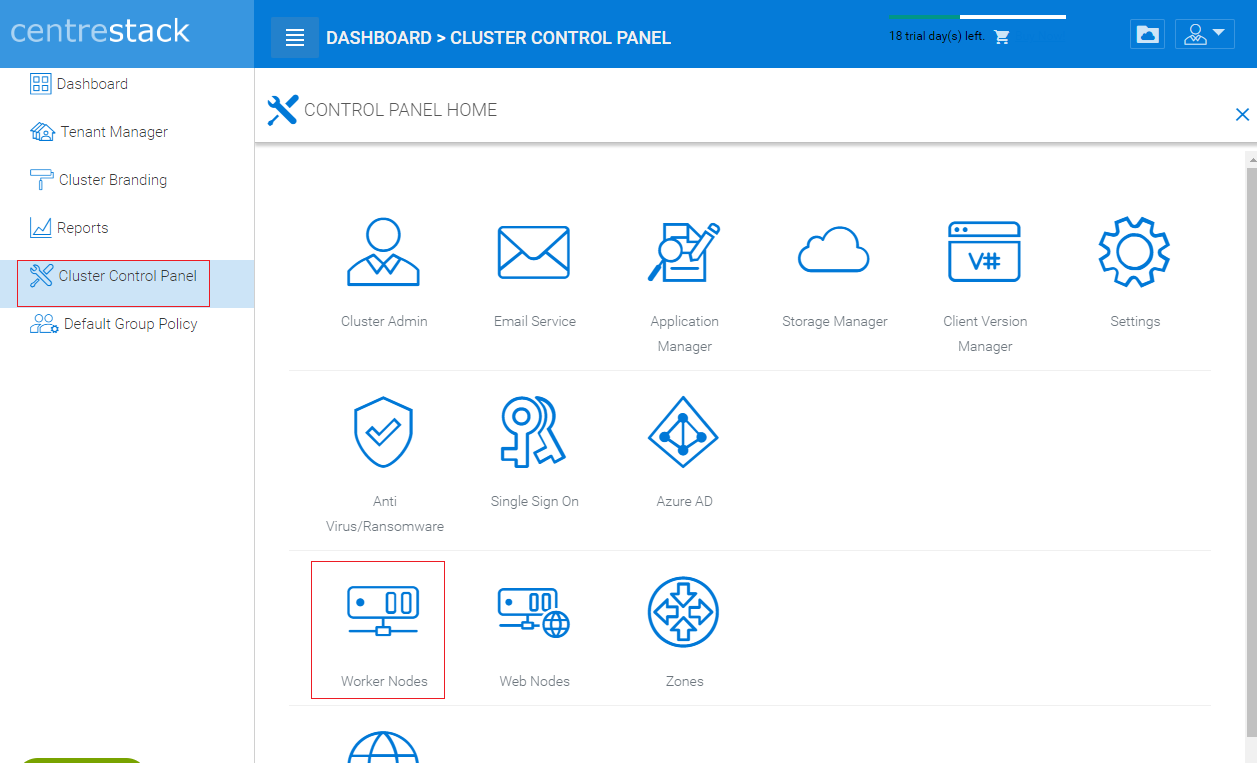Open the Web Nodes icon

pos(534,612)
